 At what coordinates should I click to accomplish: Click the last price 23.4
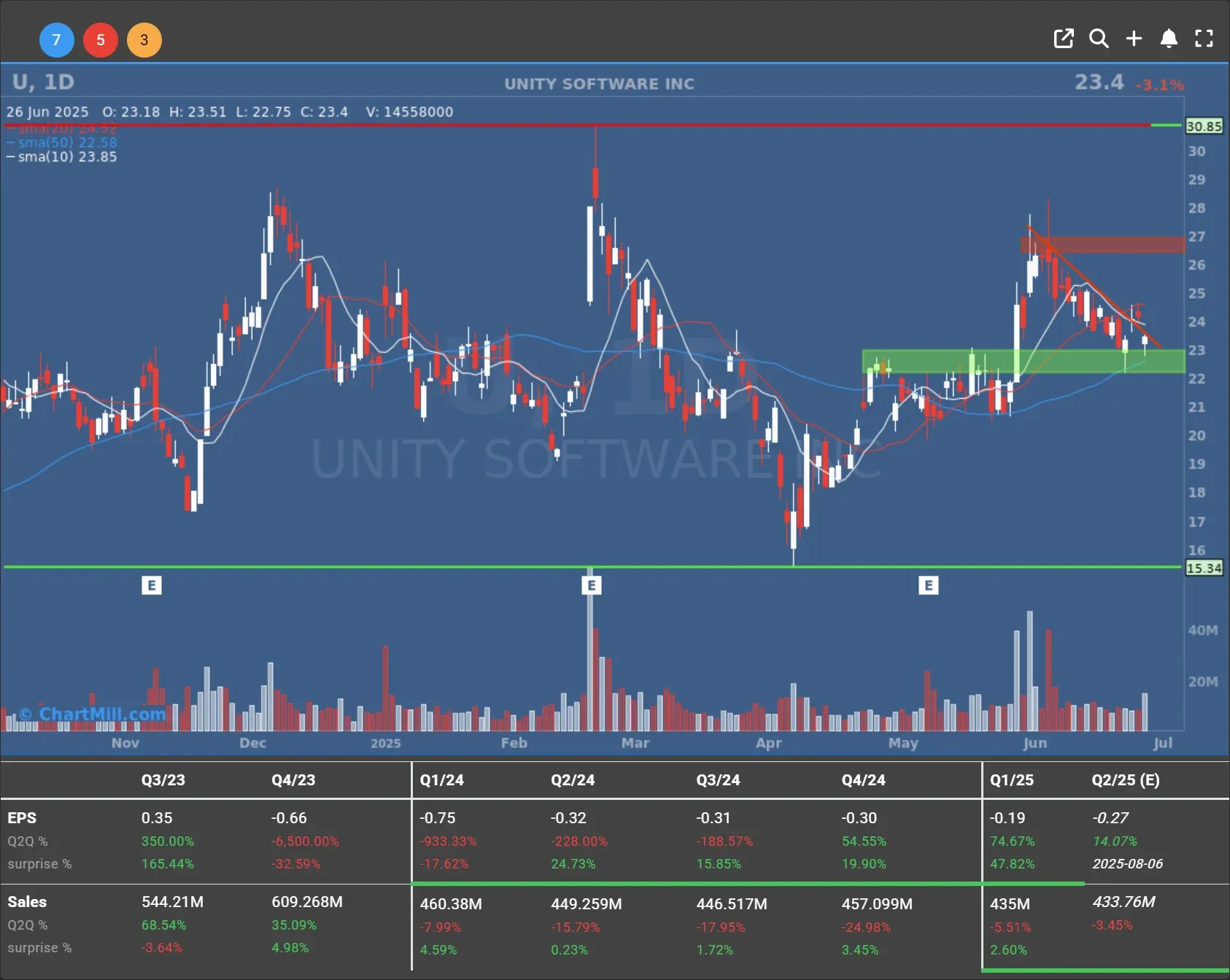coord(1099,82)
